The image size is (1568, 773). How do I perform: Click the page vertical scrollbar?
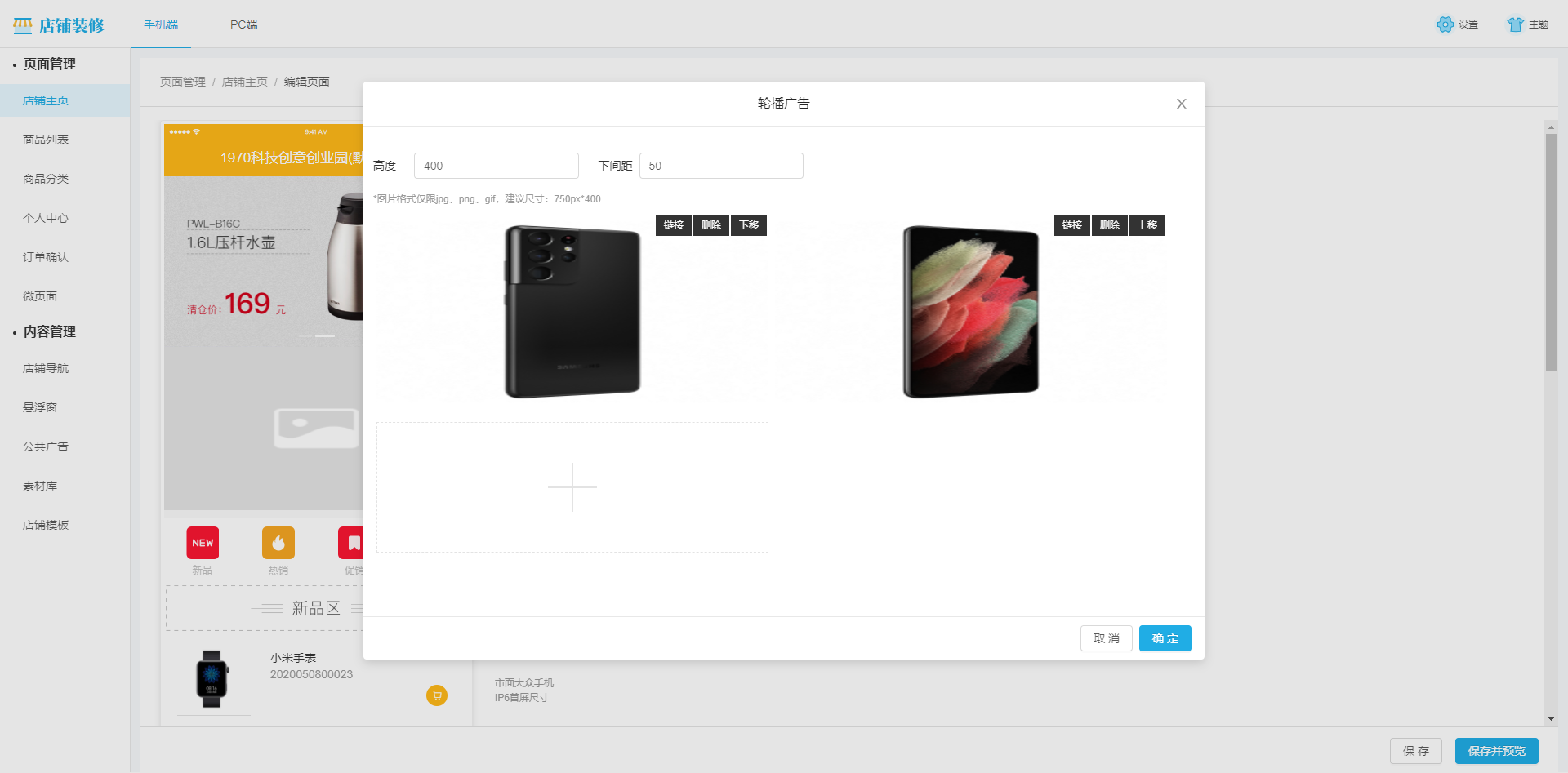(x=1551, y=253)
